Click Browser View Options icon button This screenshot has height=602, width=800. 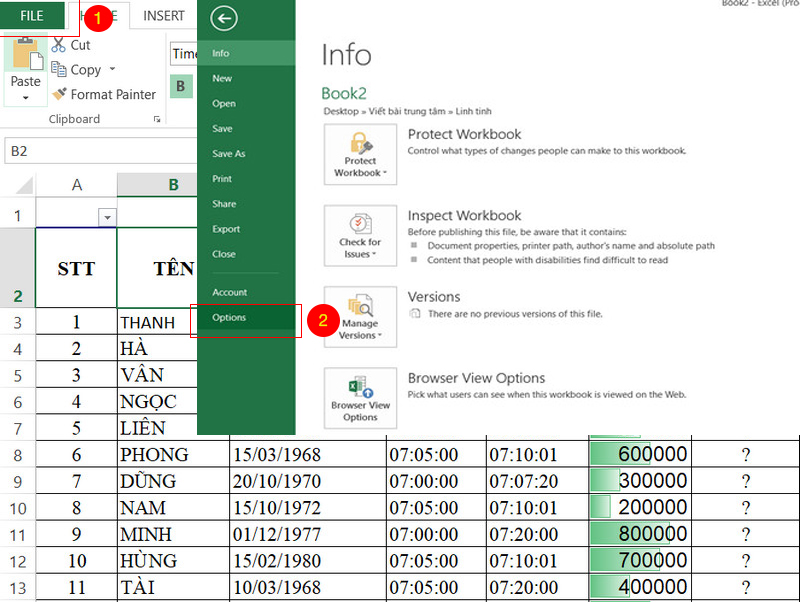point(360,398)
